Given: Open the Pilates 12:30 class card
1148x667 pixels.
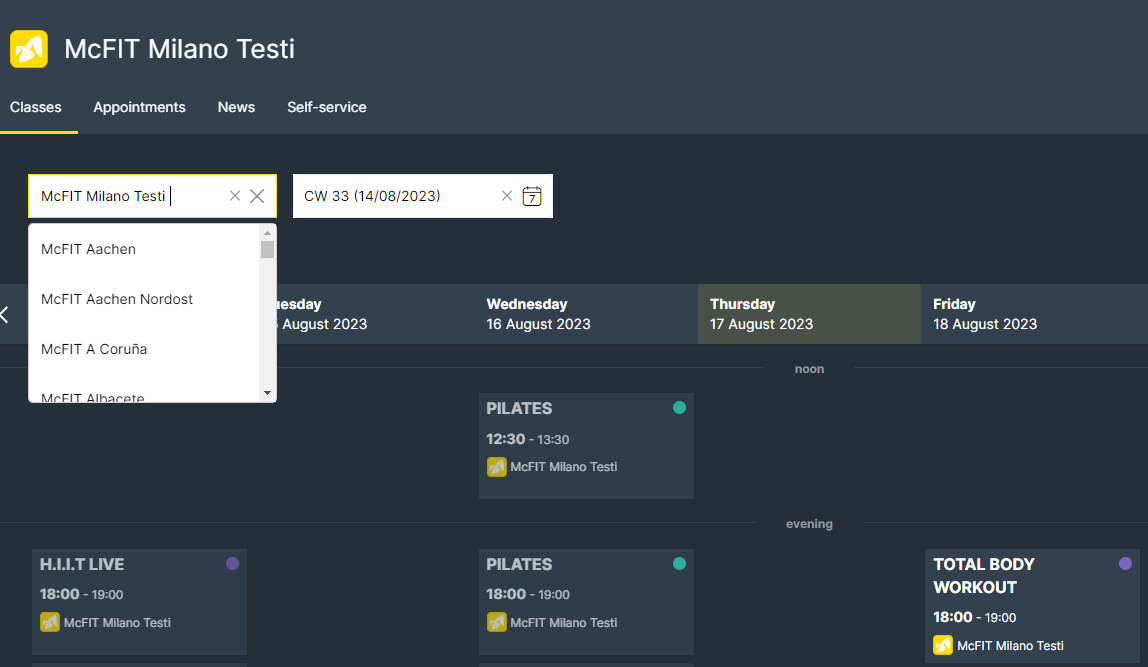Looking at the screenshot, I should coord(586,446).
